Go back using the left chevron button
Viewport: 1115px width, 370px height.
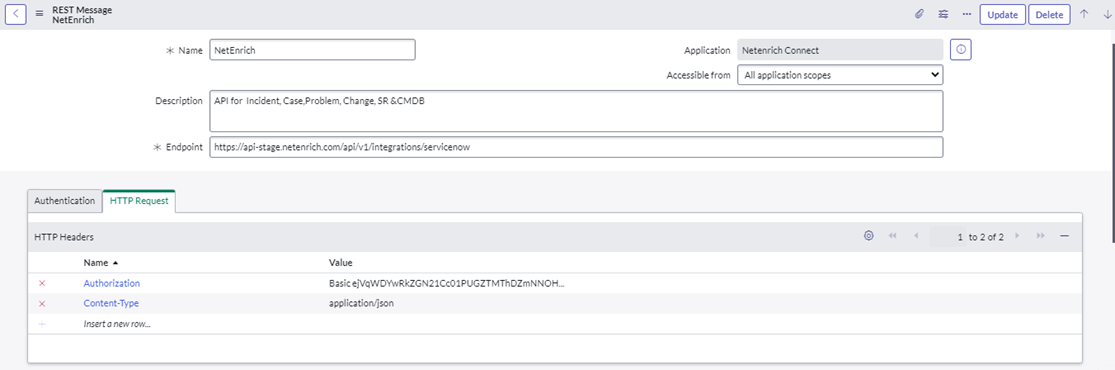click(x=16, y=14)
